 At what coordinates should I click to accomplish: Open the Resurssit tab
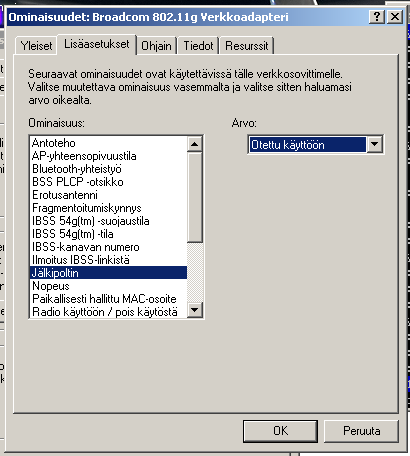click(247, 46)
